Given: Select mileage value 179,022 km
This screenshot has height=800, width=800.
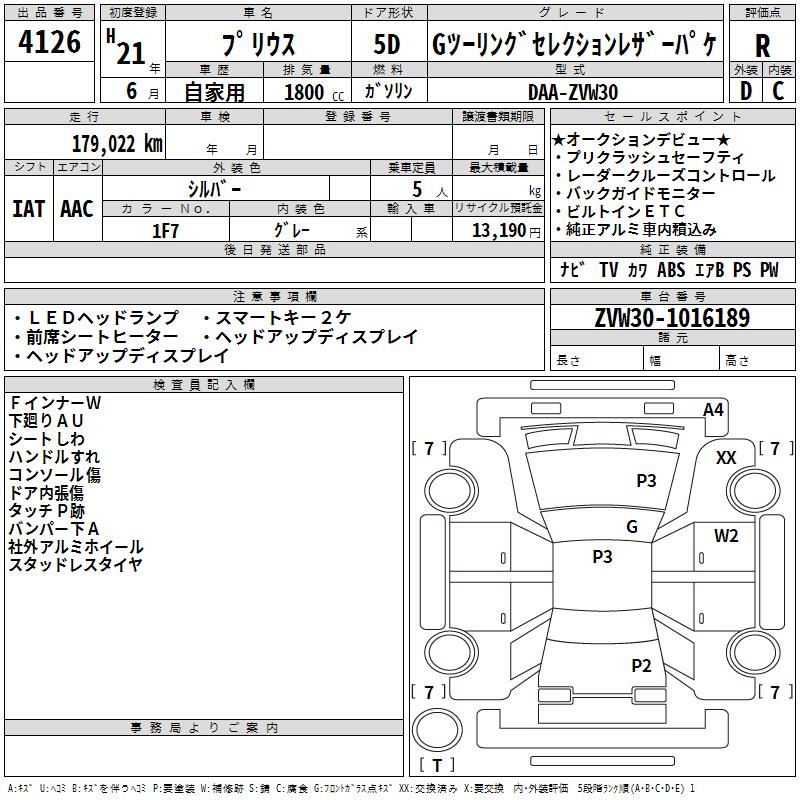Looking at the screenshot, I should pos(117,144).
